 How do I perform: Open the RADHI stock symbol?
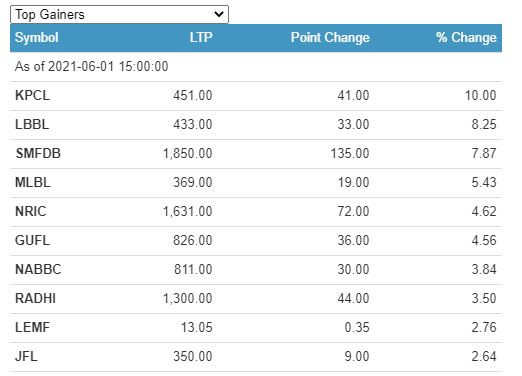pos(35,298)
